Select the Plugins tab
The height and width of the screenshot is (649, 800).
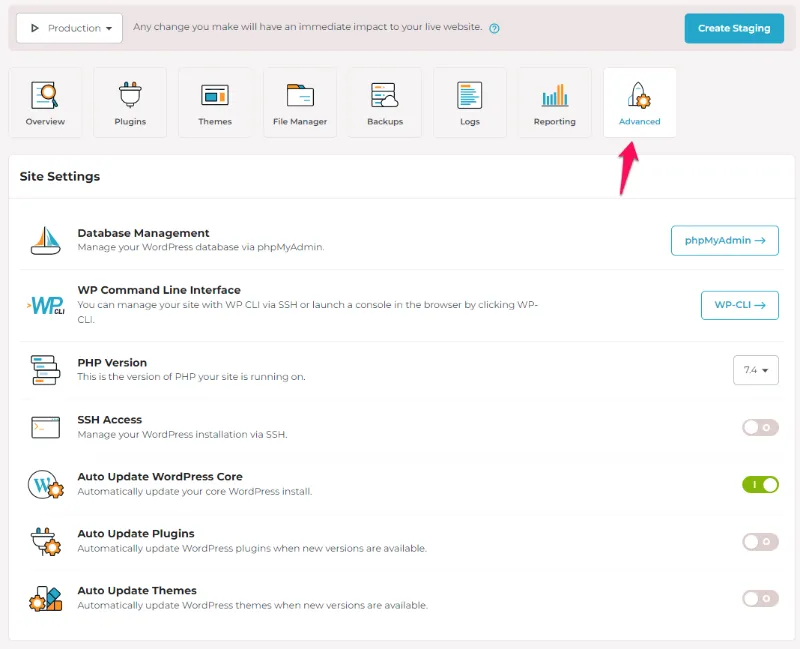[x=130, y=102]
